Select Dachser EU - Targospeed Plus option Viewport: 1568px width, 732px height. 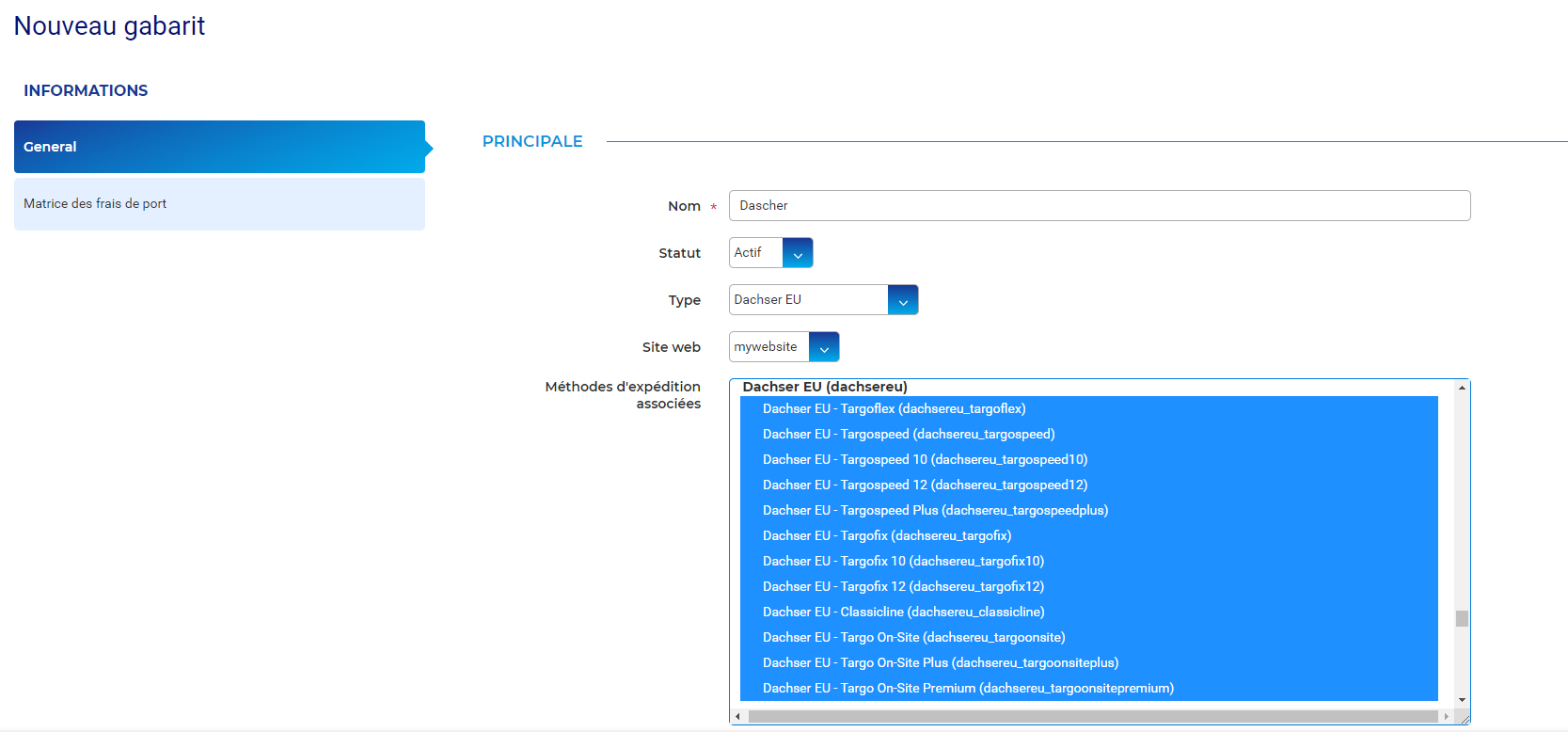coord(1089,510)
